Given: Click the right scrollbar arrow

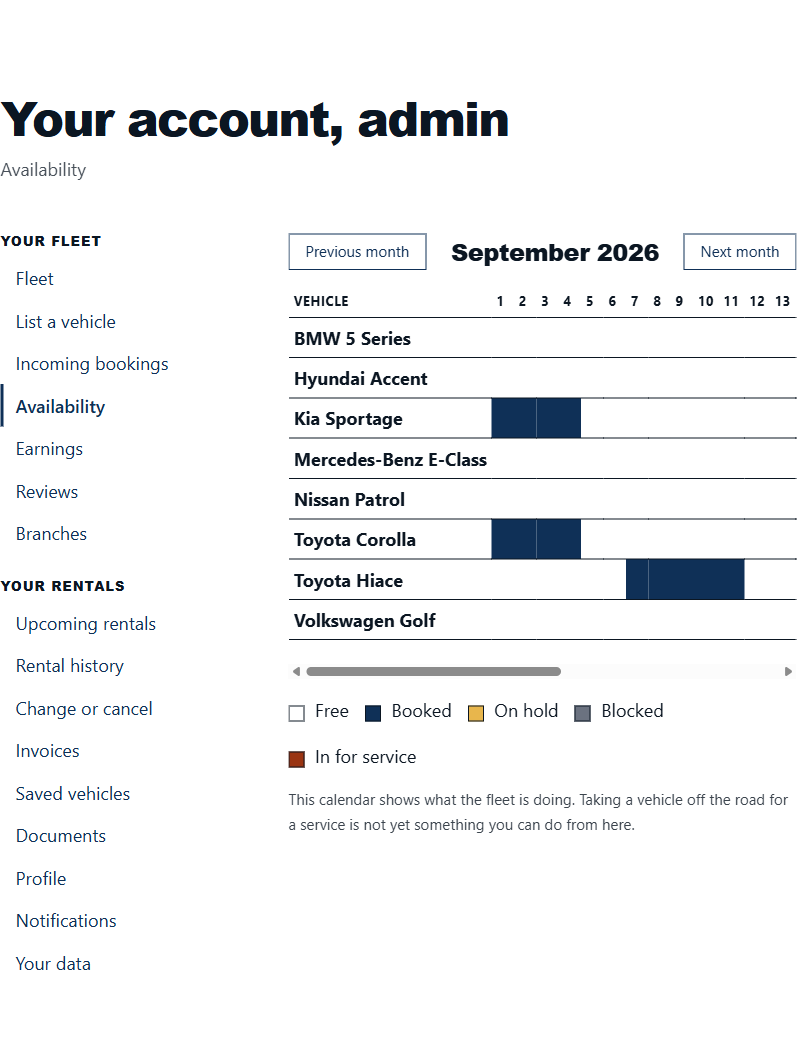Looking at the screenshot, I should point(788,671).
